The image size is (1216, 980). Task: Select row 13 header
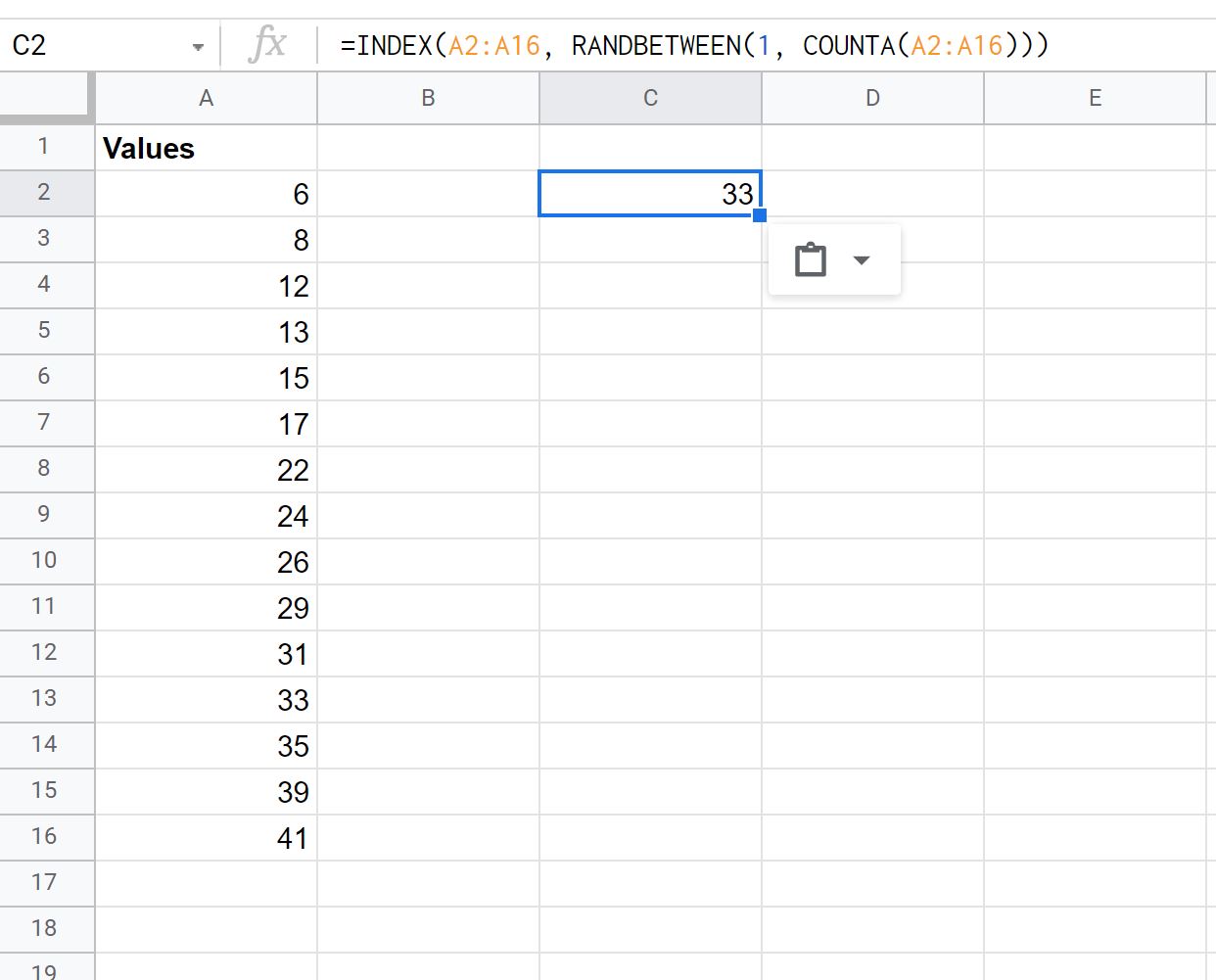[x=47, y=699]
